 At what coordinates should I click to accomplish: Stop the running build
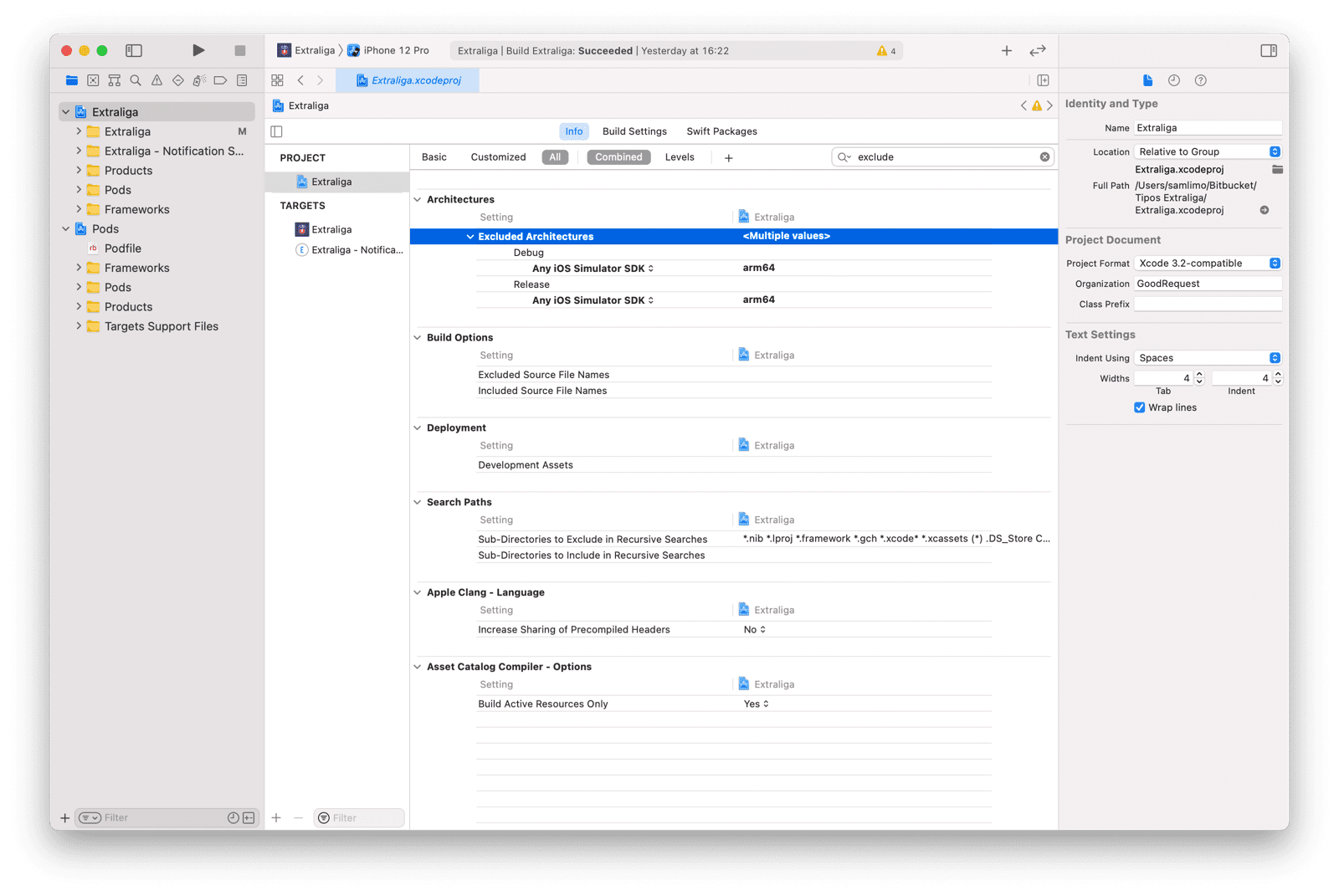(x=240, y=50)
